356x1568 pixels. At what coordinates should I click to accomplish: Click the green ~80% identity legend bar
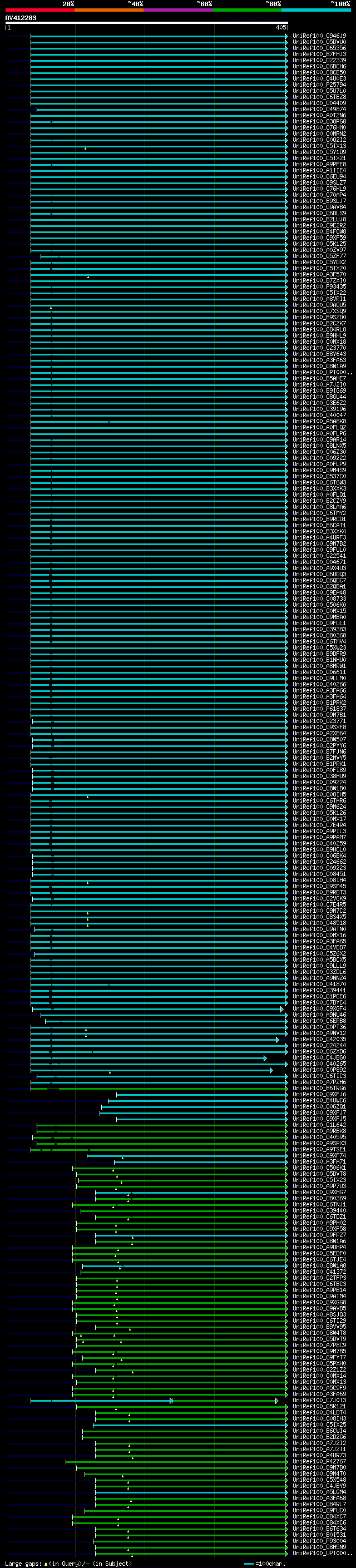coord(247,10)
